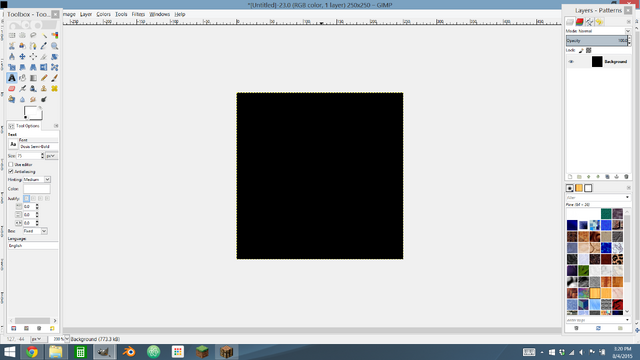Adjust the layer Opacity slider

[x=597, y=40]
